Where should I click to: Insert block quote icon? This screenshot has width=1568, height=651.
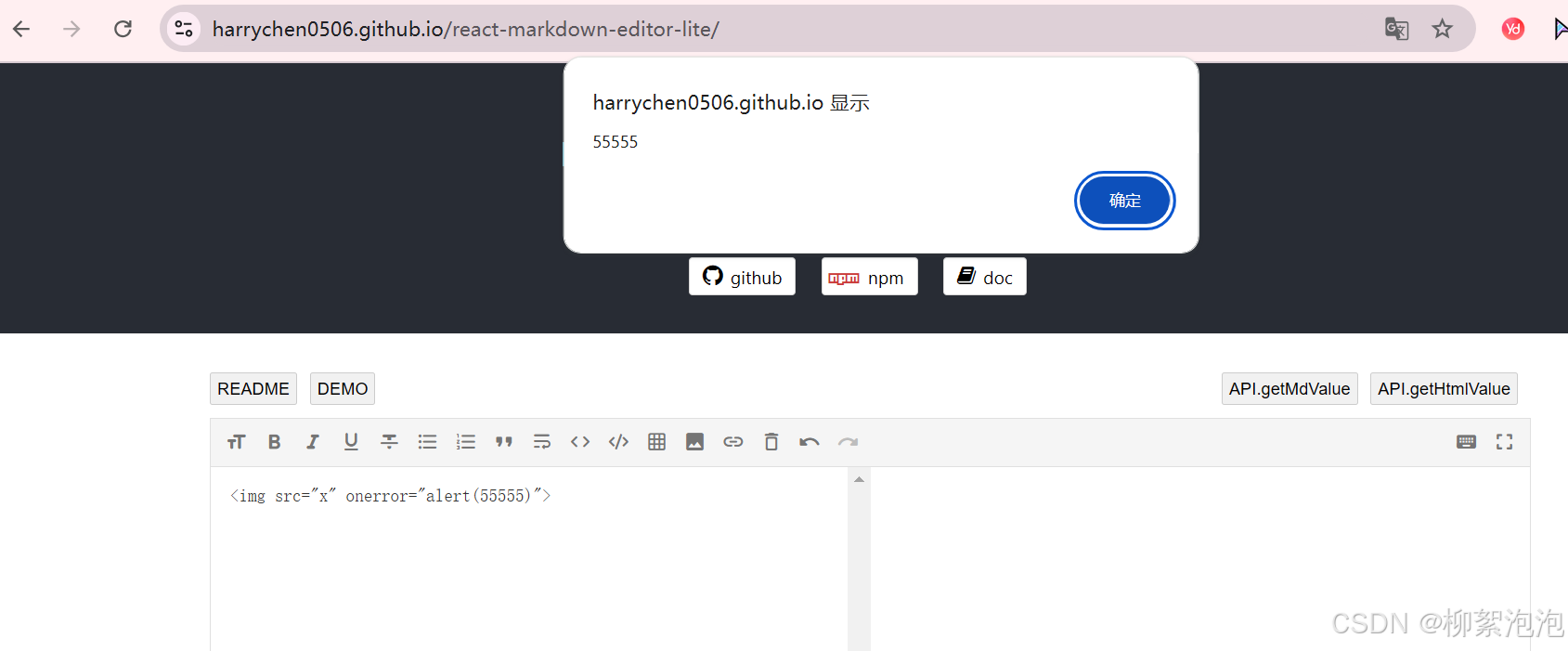[x=504, y=442]
